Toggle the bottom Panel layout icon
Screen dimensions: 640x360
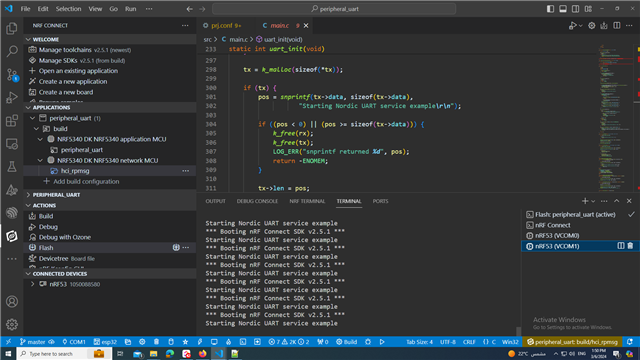(563, 9)
